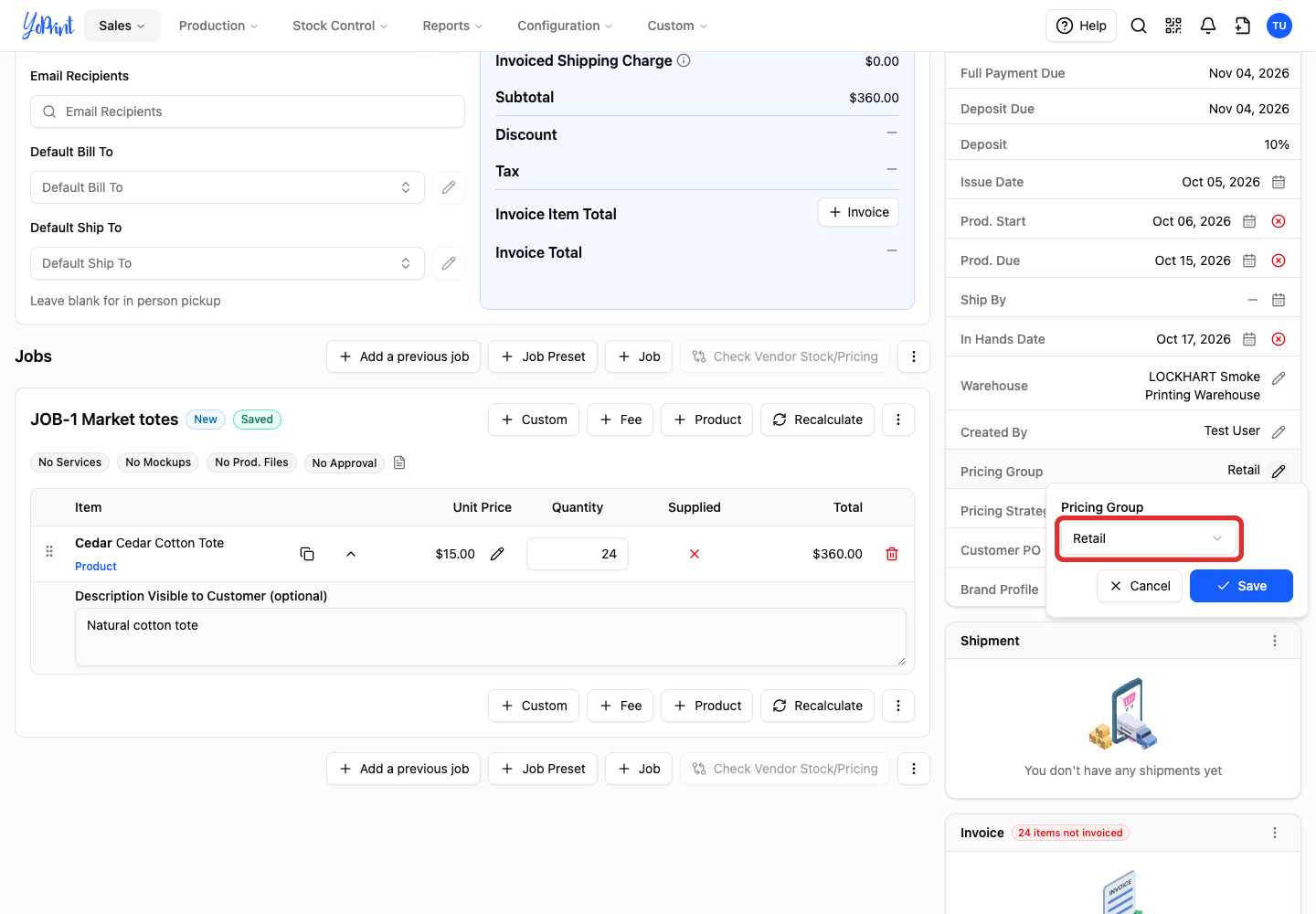
Task: Open the Sales menu
Action: [122, 26]
